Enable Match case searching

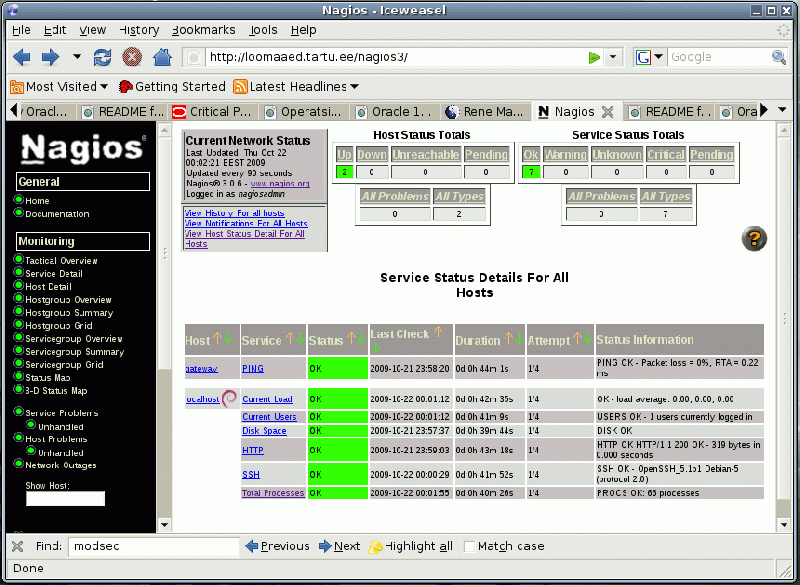470,546
